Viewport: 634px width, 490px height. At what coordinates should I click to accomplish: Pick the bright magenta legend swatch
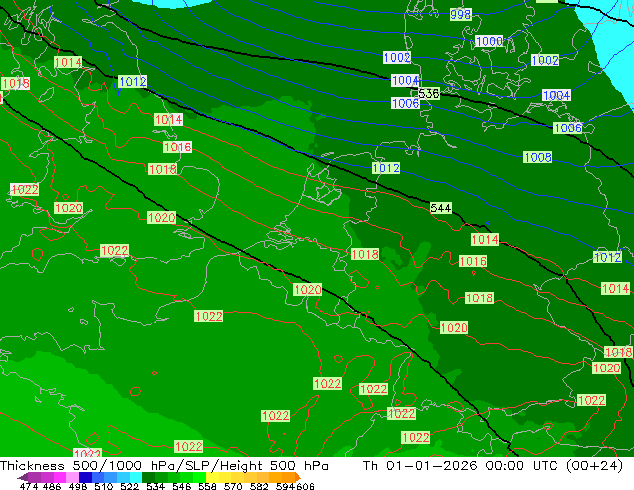pos(60,477)
